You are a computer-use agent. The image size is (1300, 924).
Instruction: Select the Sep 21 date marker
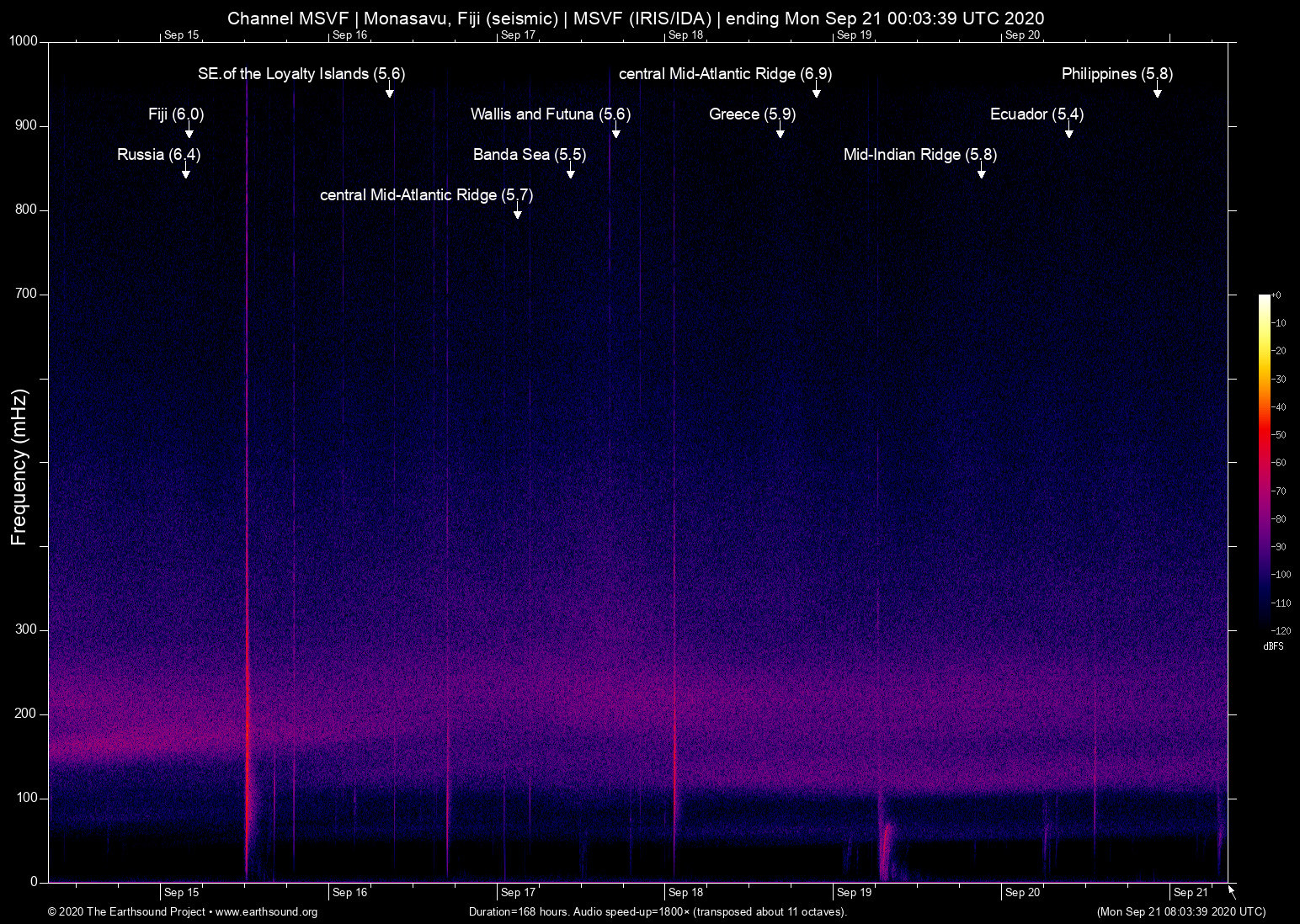pyautogui.click(x=1190, y=893)
